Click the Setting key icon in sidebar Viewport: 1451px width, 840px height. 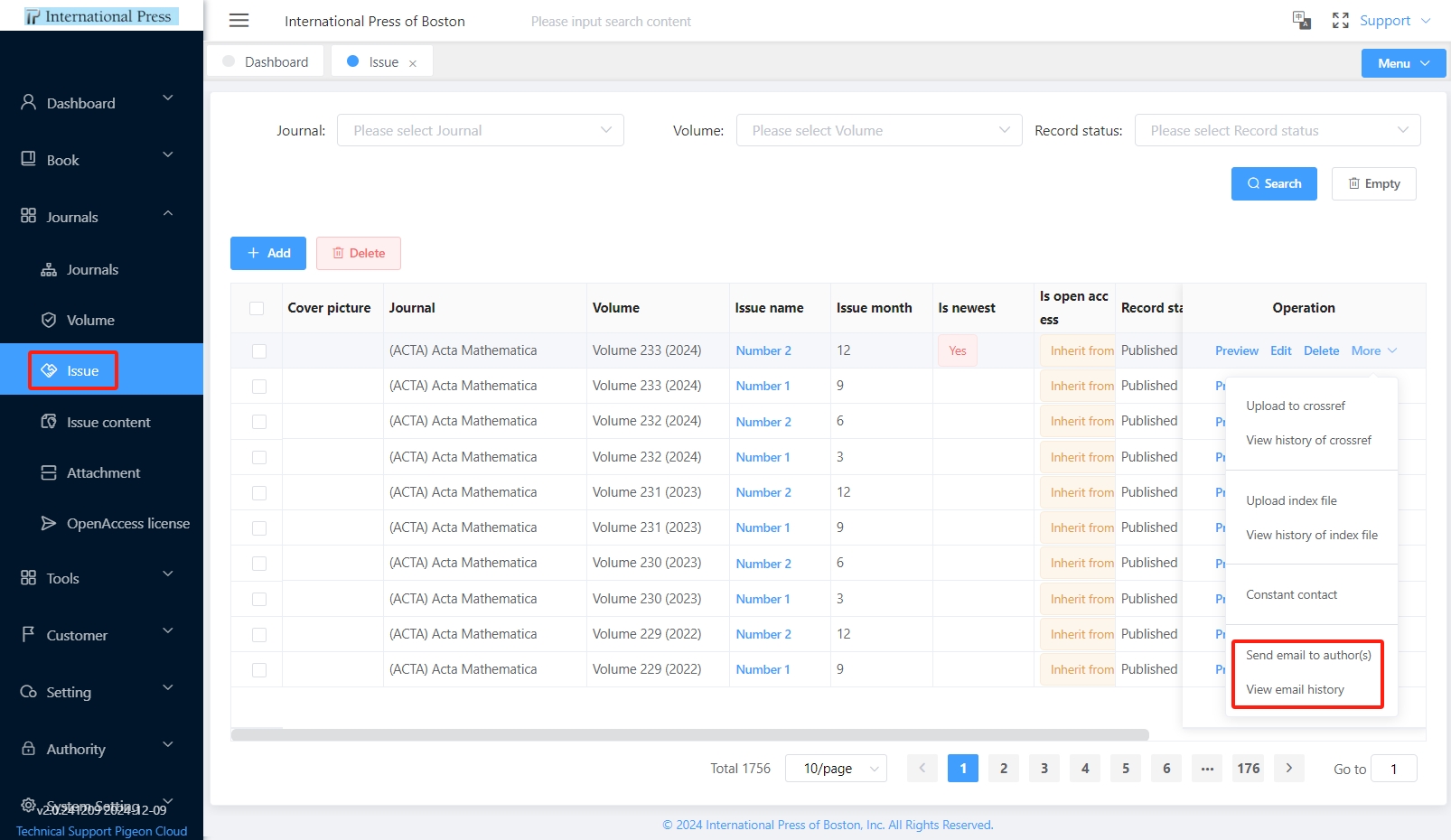click(x=29, y=691)
